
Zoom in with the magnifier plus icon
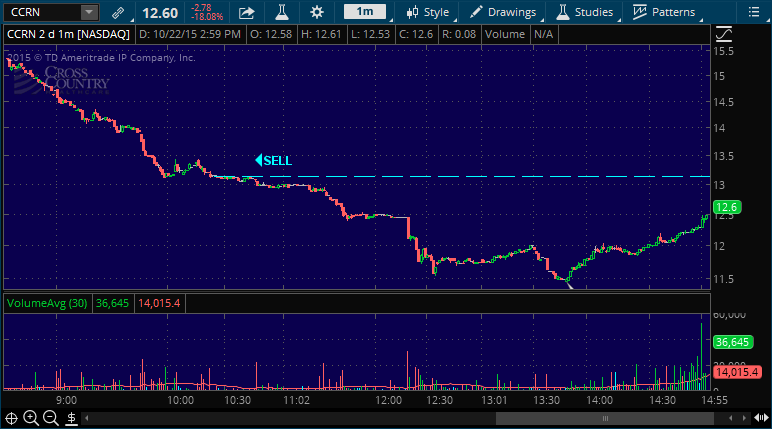(x=31, y=417)
